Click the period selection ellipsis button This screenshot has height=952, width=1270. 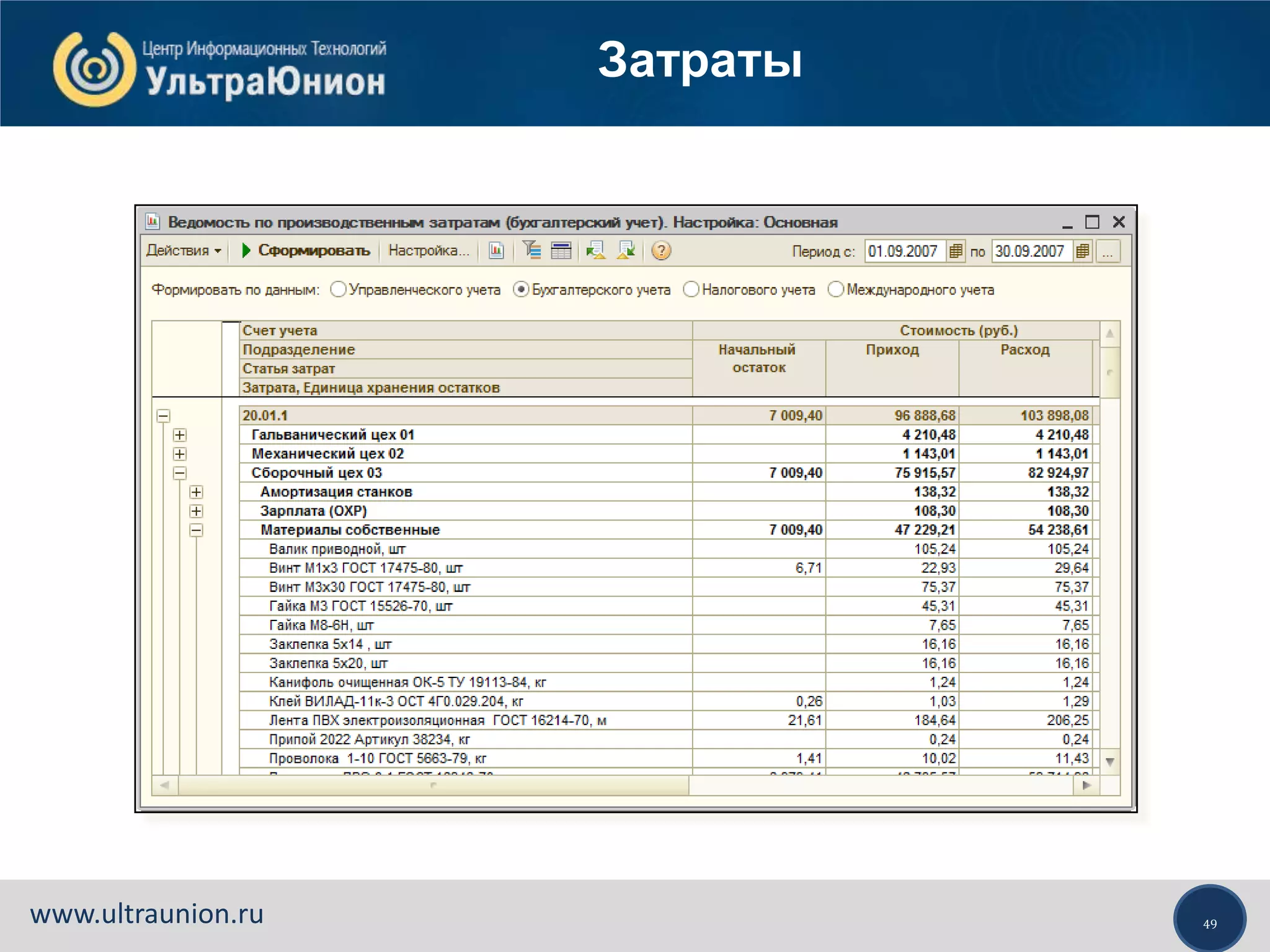[x=1108, y=251]
